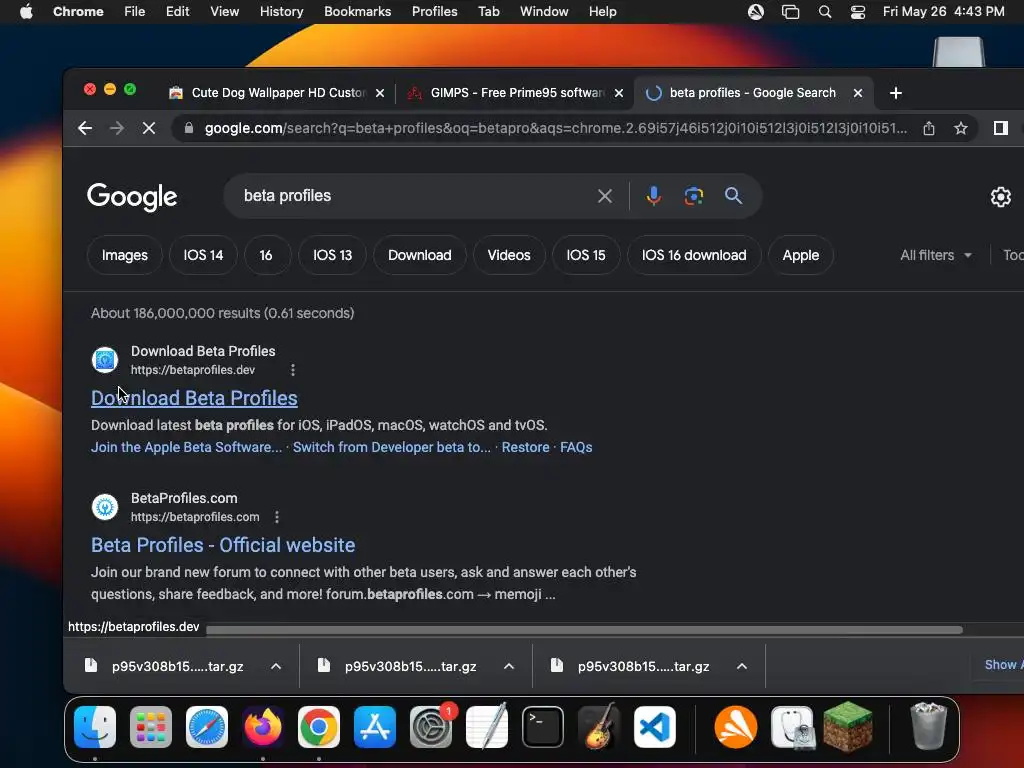This screenshot has height=768, width=1024.
Task: Clear the search box text
Action: coord(605,196)
